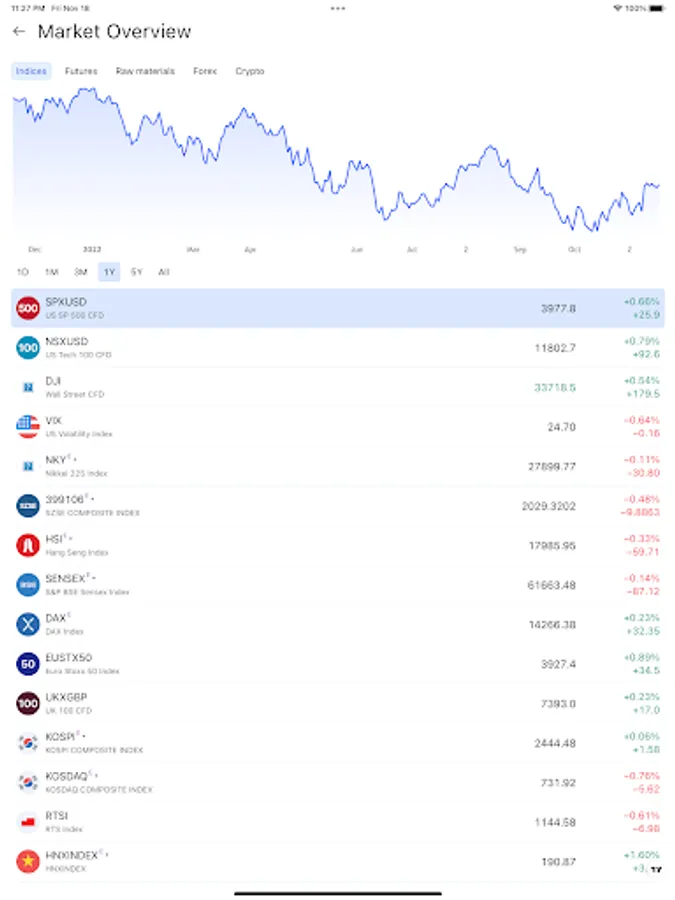Viewport: 675px width, 900px height.
Task: Tap the KOSPI Korean flag icon
Action: point(28,743)
